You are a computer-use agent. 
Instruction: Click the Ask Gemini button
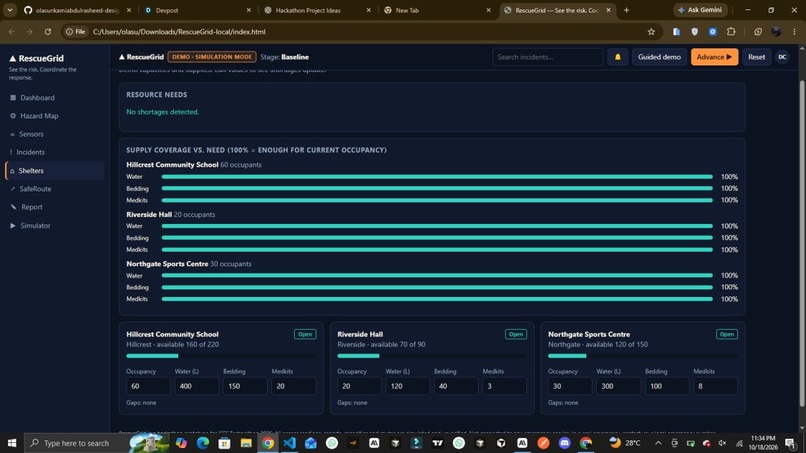pyautogui.click(x=700, y=10)
